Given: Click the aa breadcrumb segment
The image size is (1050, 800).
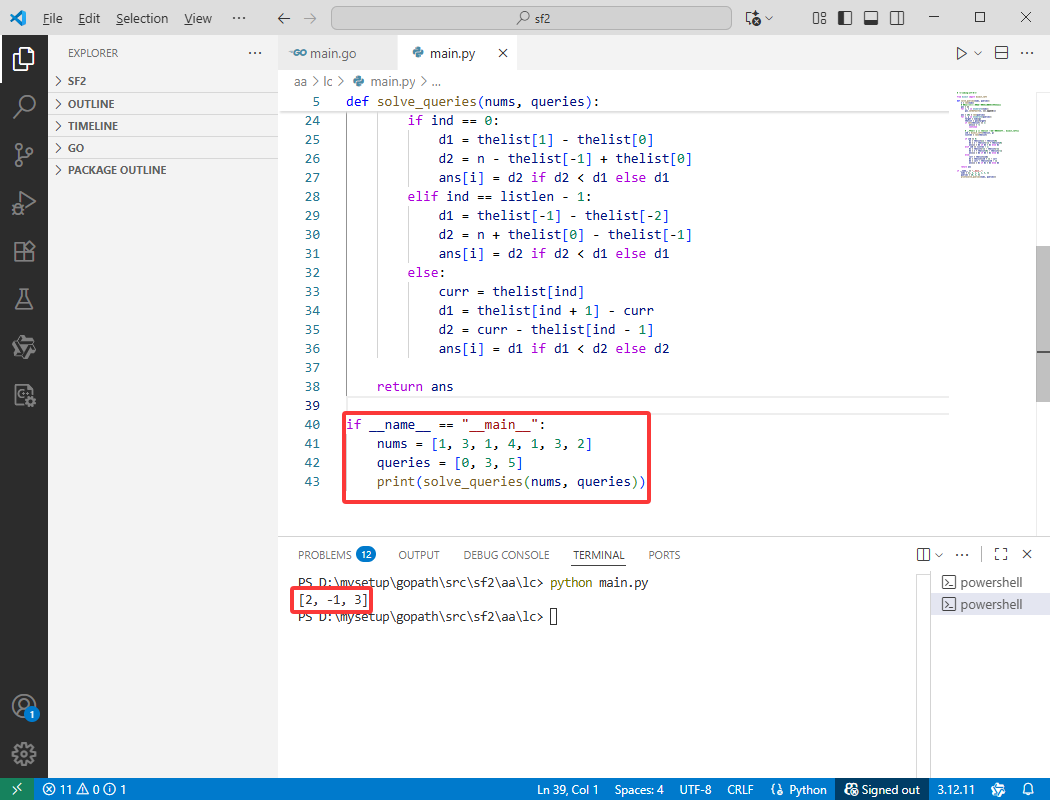Looking at the screenshot, I should click(x=299, y=82).
